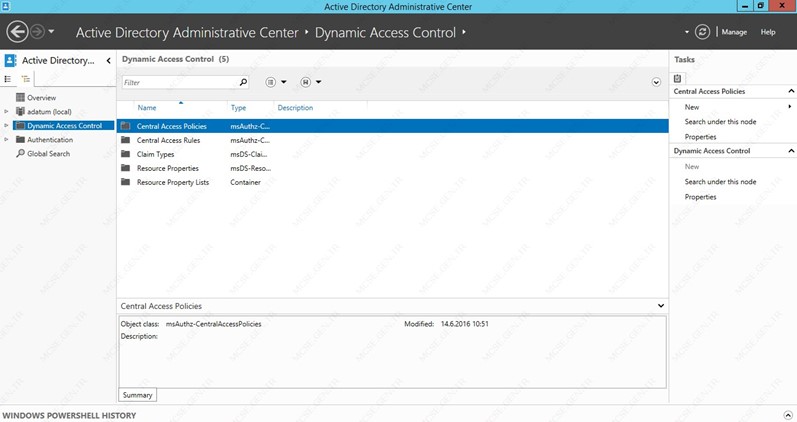Click Search under this node for Central Access Policies
The width and height of the screenshot is (797, 422).
(x=720, y=122)
